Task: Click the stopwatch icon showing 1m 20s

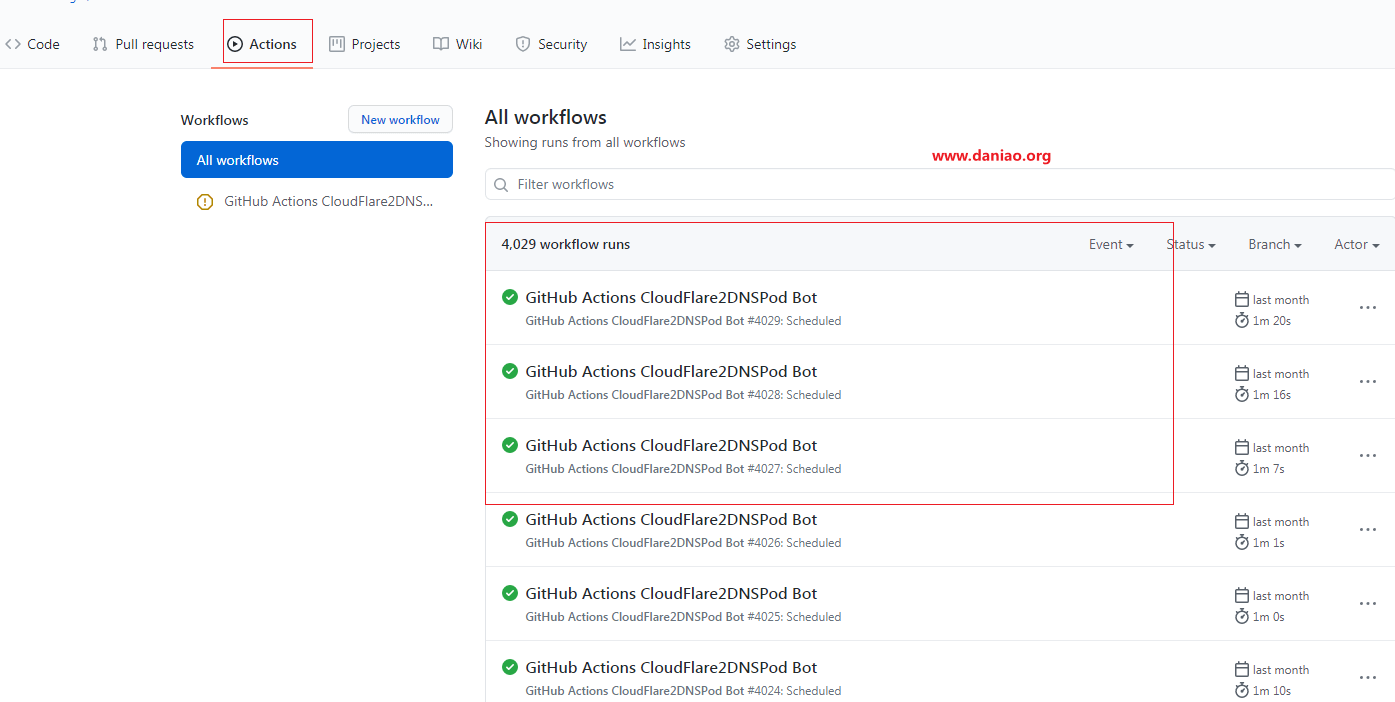Action: pyautogui.click(x=1242, y=320)
